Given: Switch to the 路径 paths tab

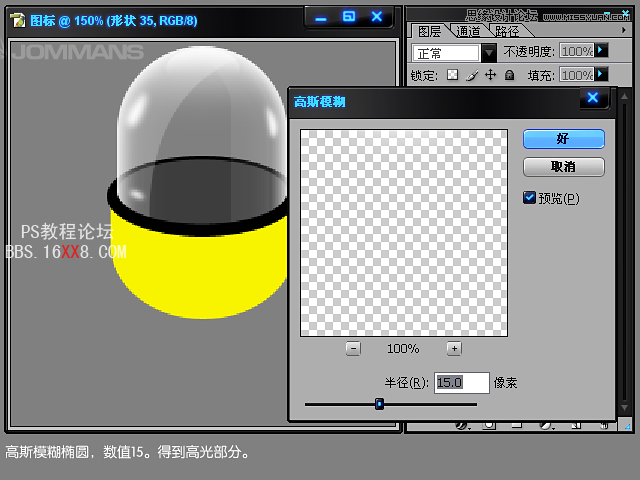Looking at the screenshot, I should (x=508, y=32).
